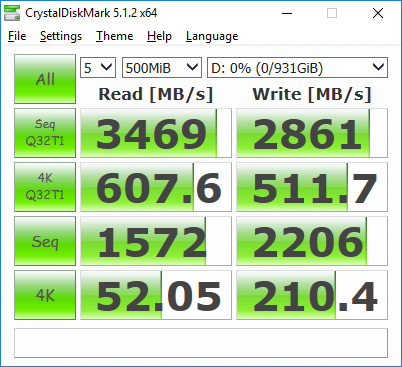The width and height of the screenshot is (402, 367).
Task: Open the Settings menu
Action: (x=61, y=36)
